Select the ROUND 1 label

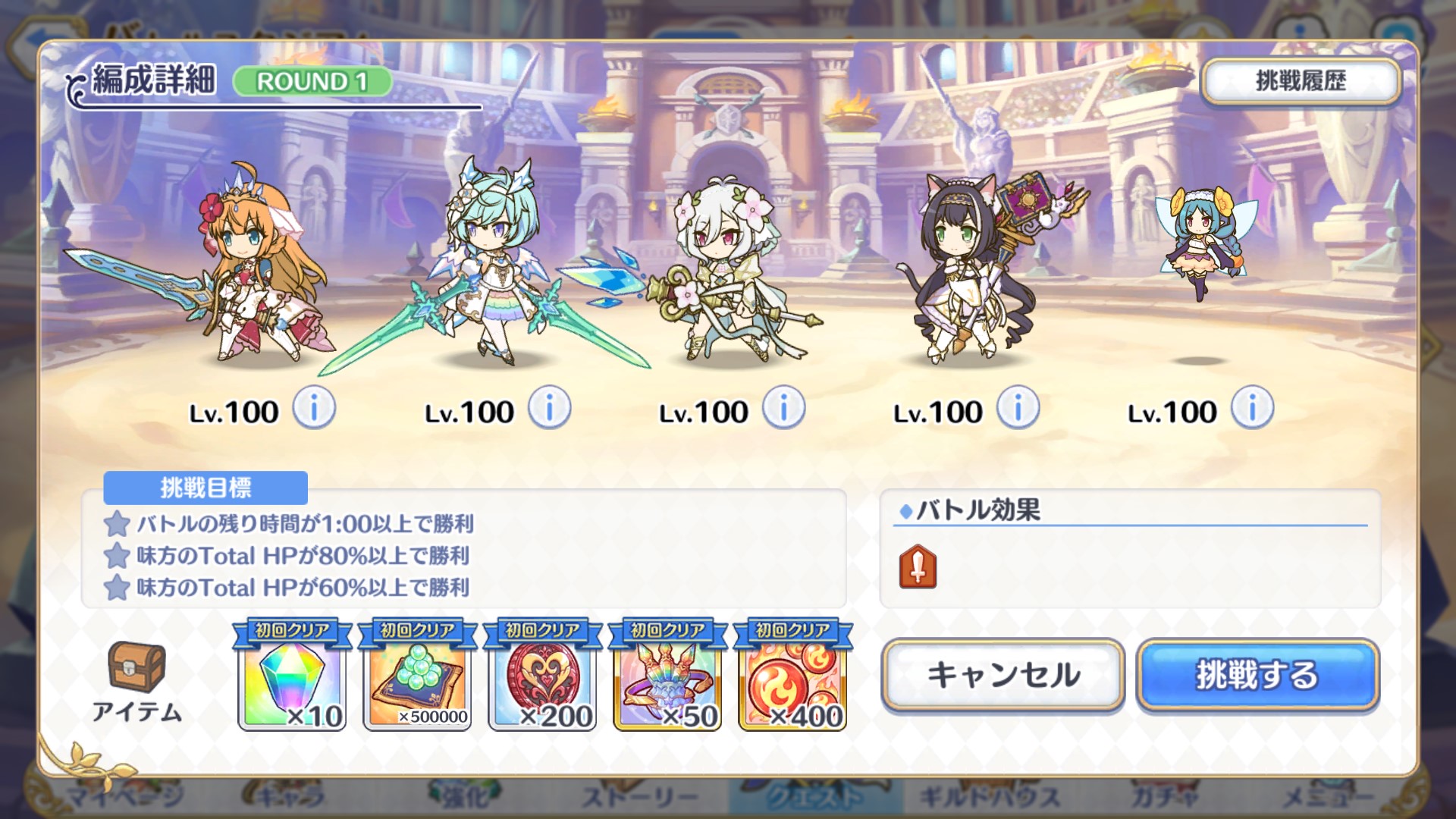coord(312,81)
